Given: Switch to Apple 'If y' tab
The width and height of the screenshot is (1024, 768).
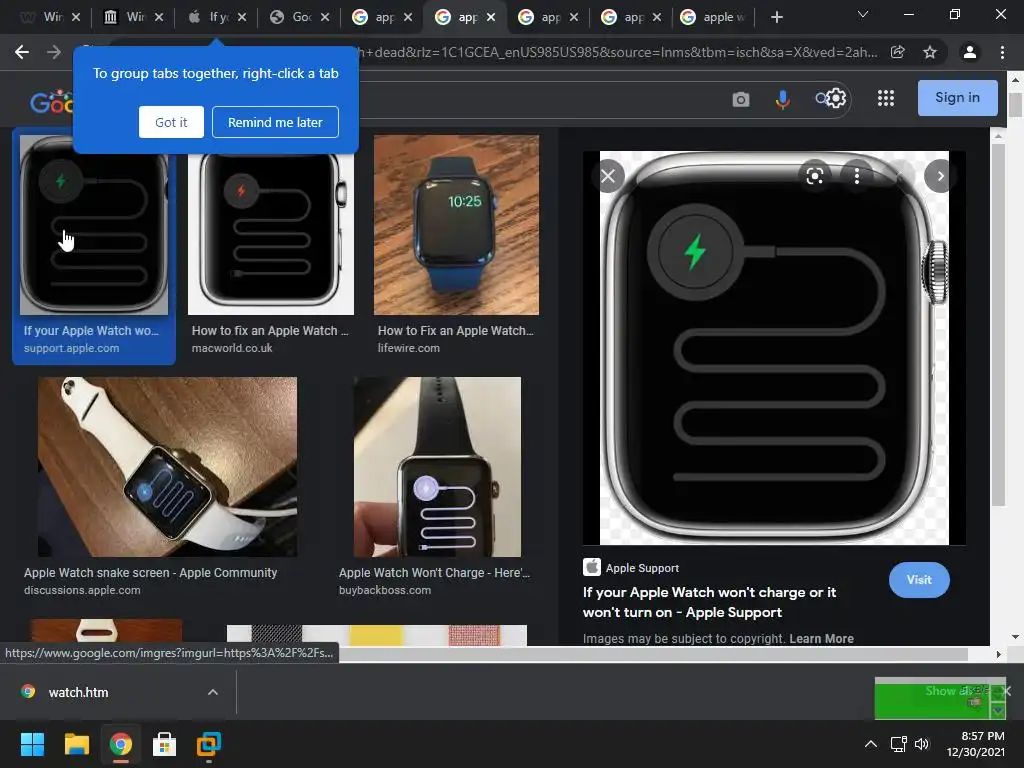Looking at the screenshot, I should tap(217, 17).
